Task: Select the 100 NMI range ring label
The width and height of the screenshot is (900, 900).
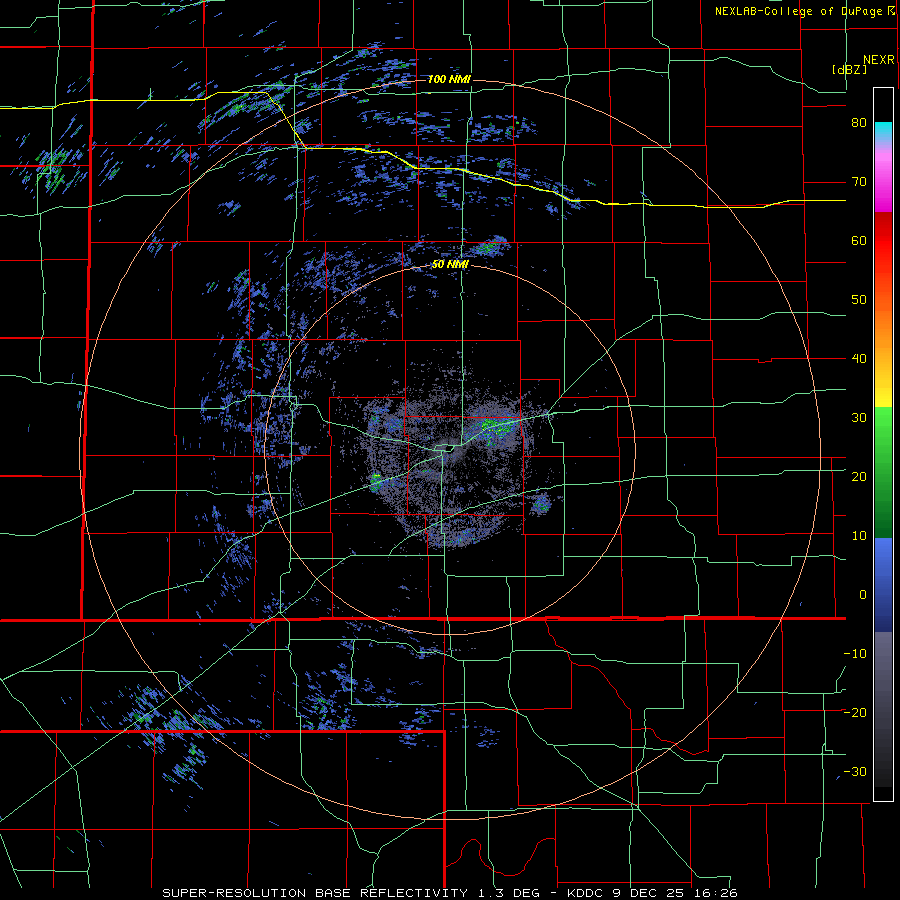Action: pyautogui.click(x=449, y=79)
